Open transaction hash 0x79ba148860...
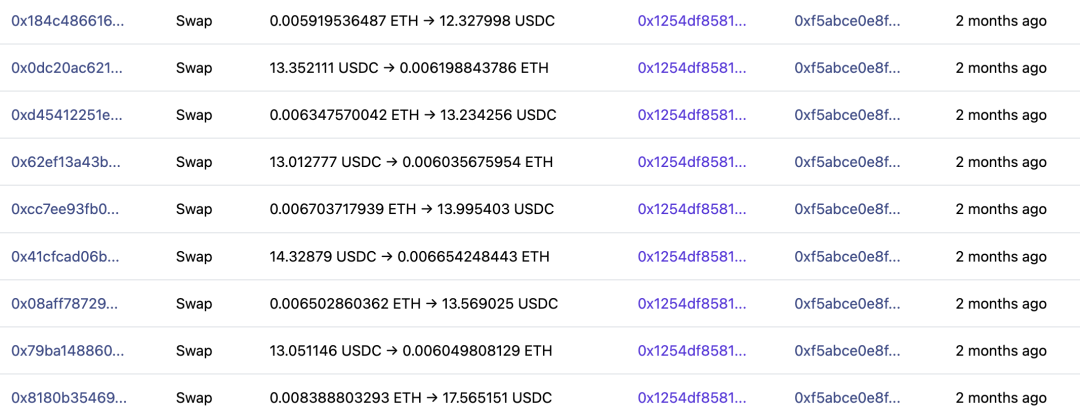 [68, 350]
